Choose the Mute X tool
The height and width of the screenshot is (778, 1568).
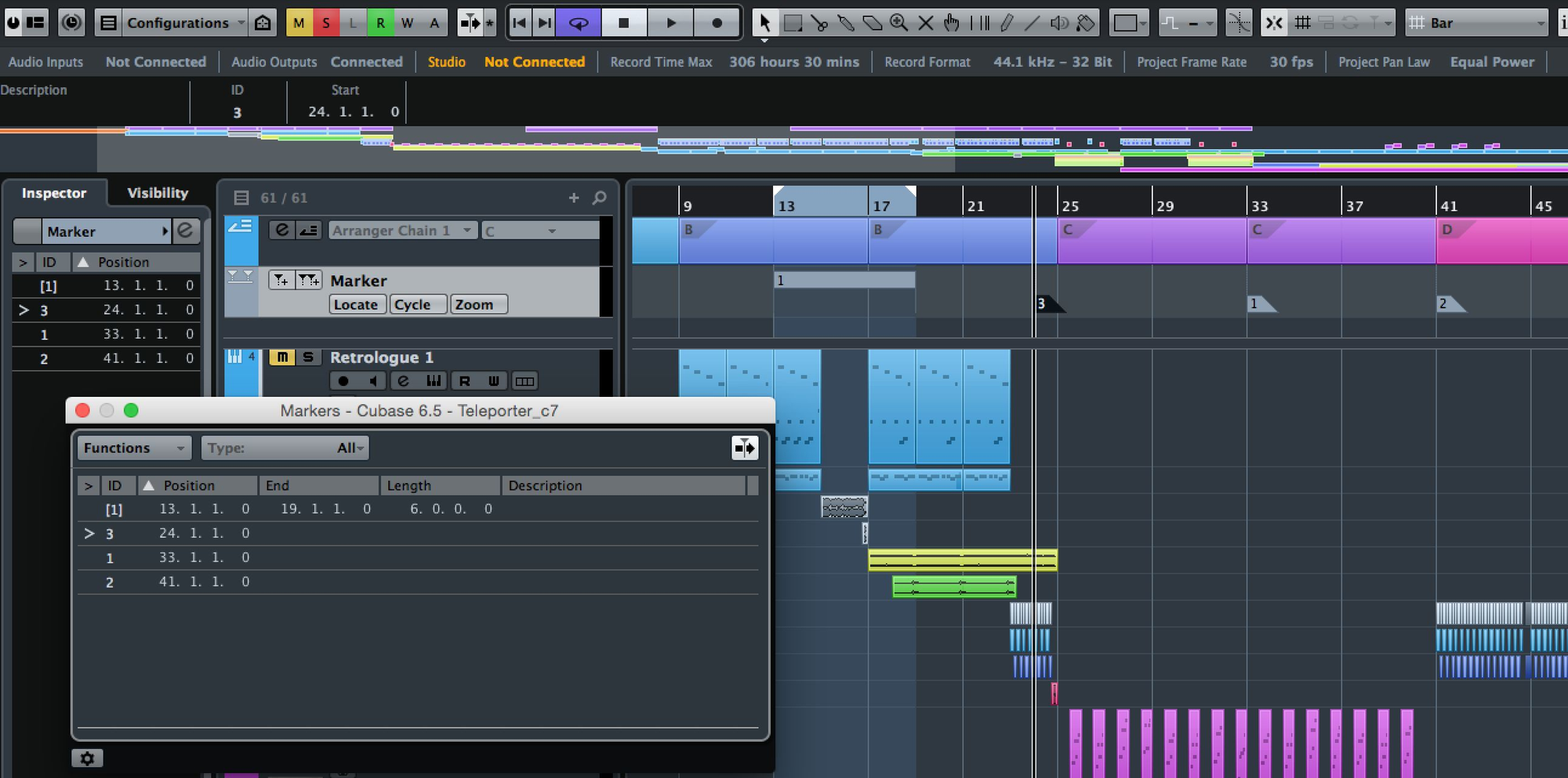(x=925, y=23)
